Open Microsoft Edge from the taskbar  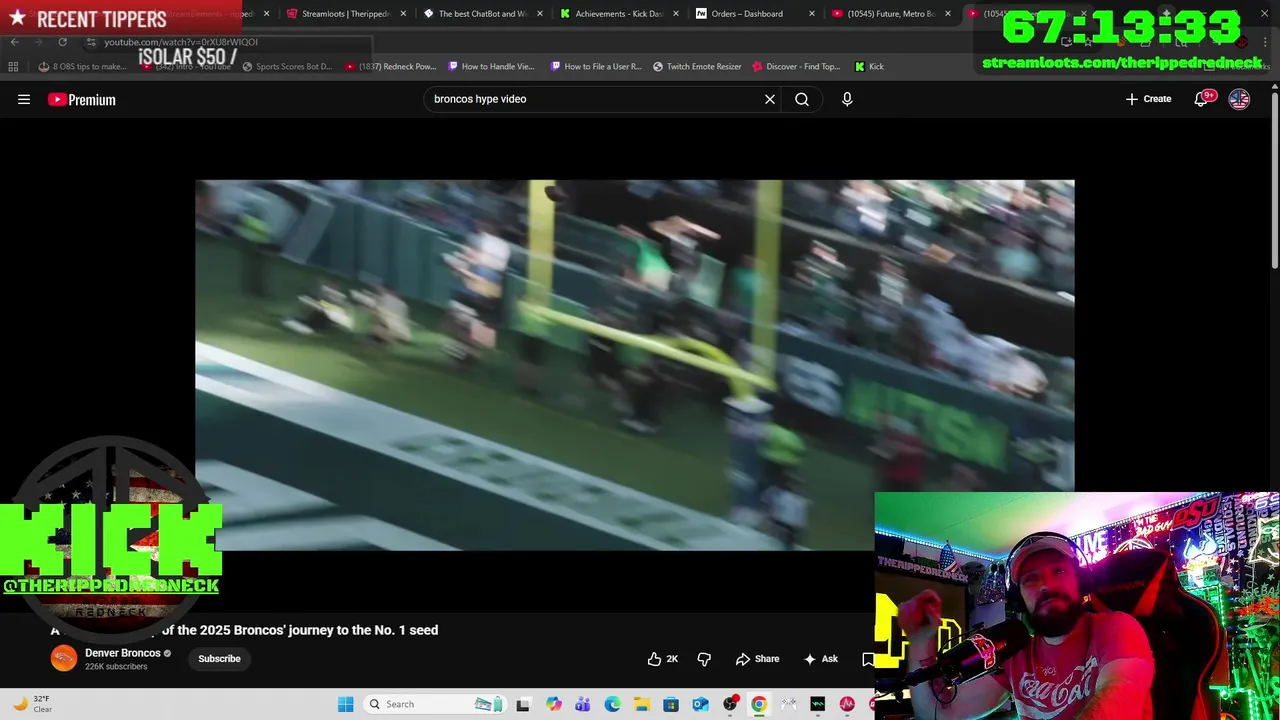[612, 704]
